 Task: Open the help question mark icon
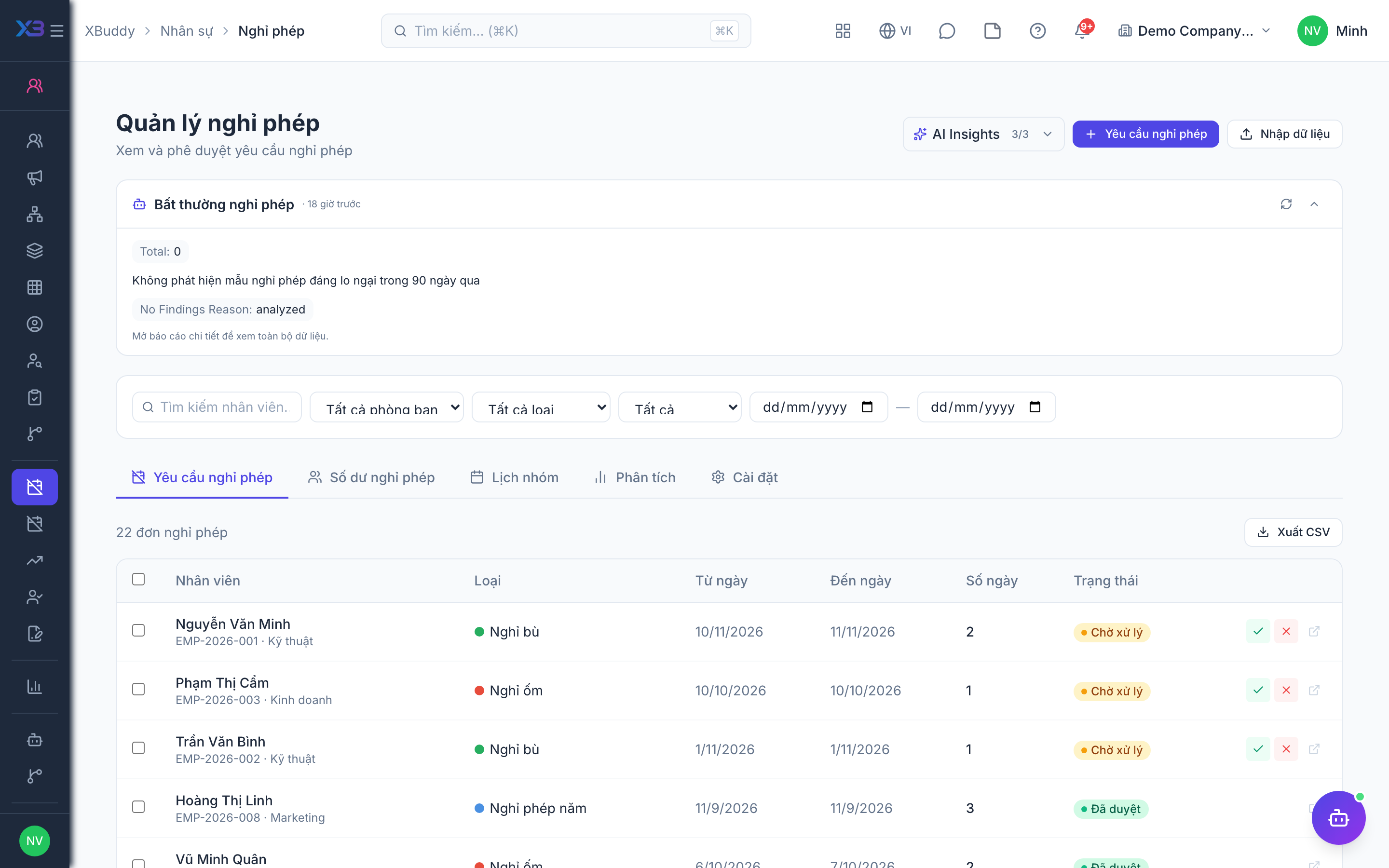[1037, 31]
